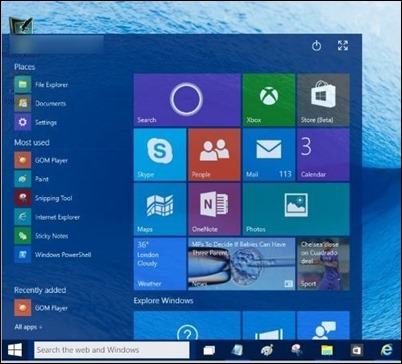The image size is (402, 364).
Task: Click the OneNote tile
Action: point(214,209)
